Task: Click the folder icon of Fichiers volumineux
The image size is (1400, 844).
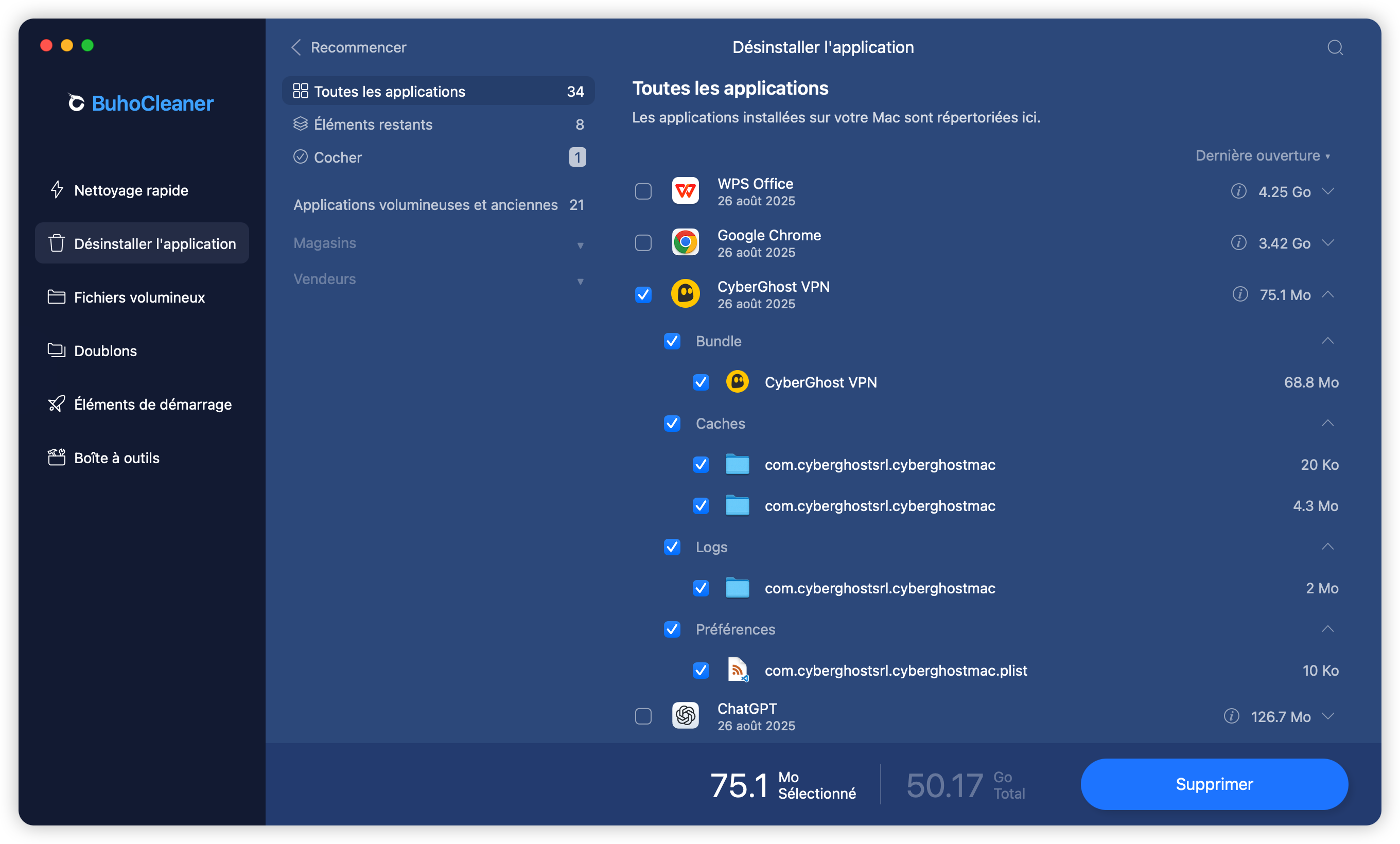Action: pos(56,296)
